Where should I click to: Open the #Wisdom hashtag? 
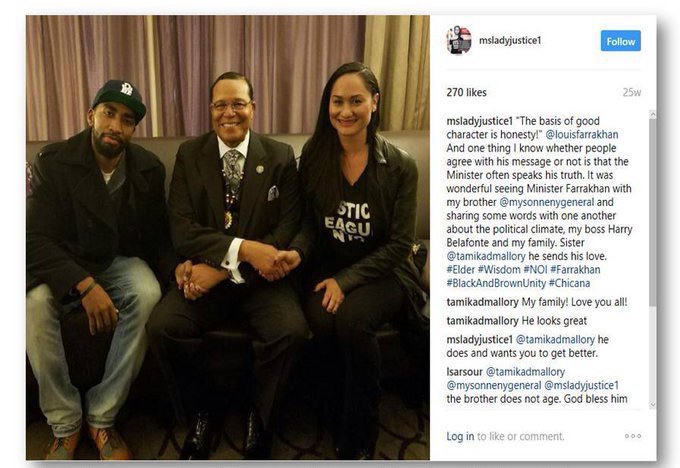click(499, 269)
